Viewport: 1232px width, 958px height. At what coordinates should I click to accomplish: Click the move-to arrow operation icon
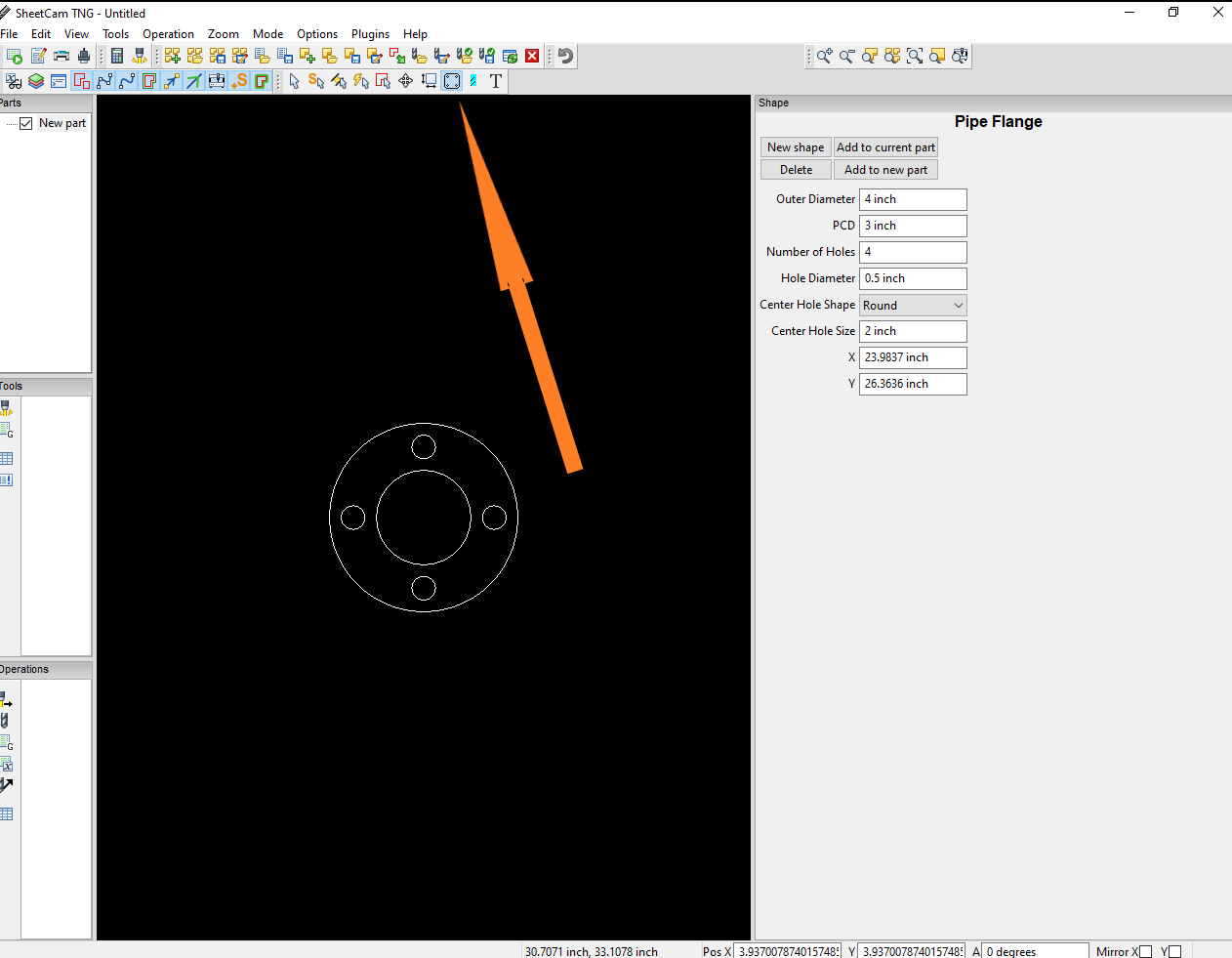pyautogui.click(x=7, y=784)
